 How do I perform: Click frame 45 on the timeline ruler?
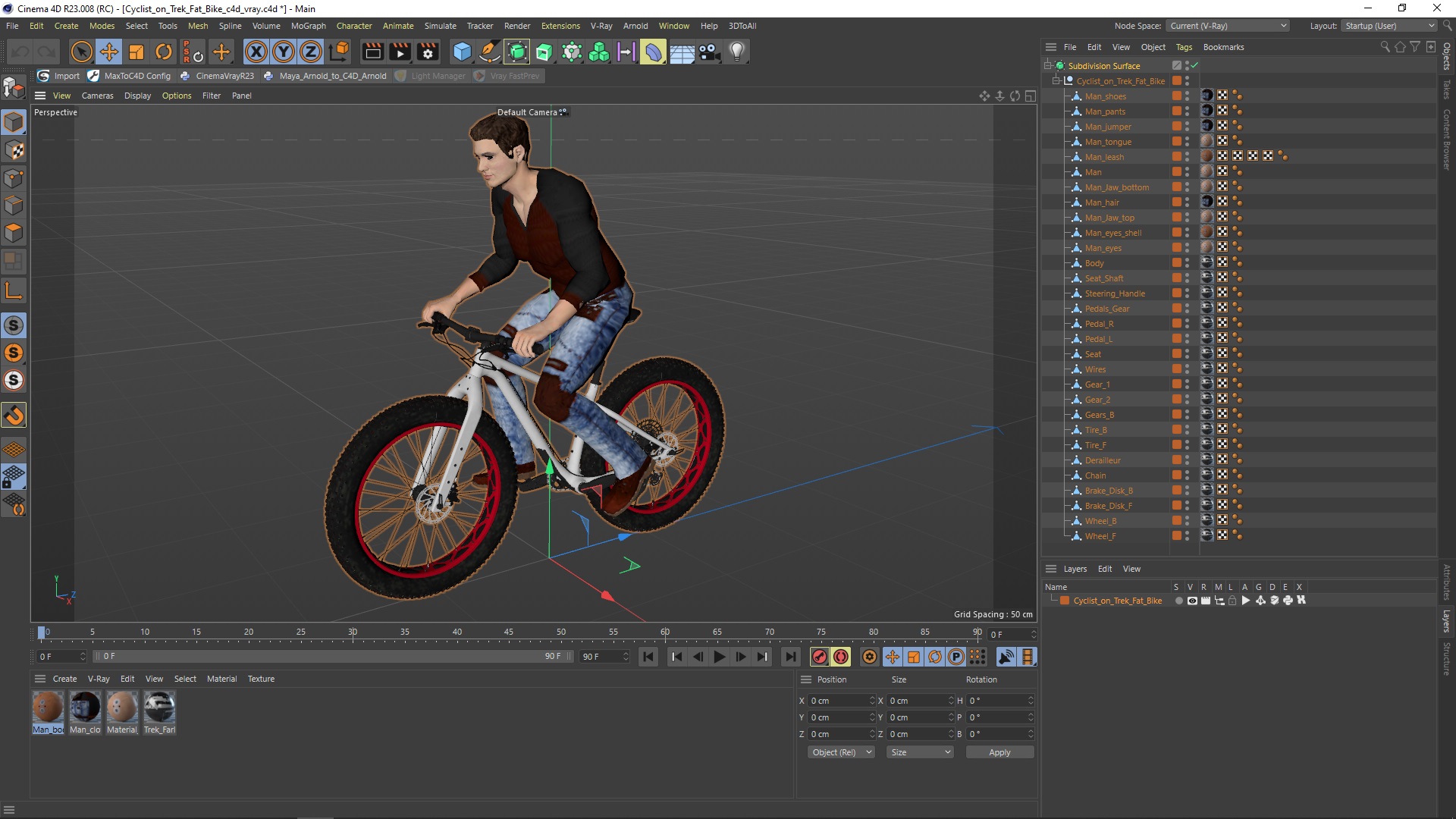point(509,632)
